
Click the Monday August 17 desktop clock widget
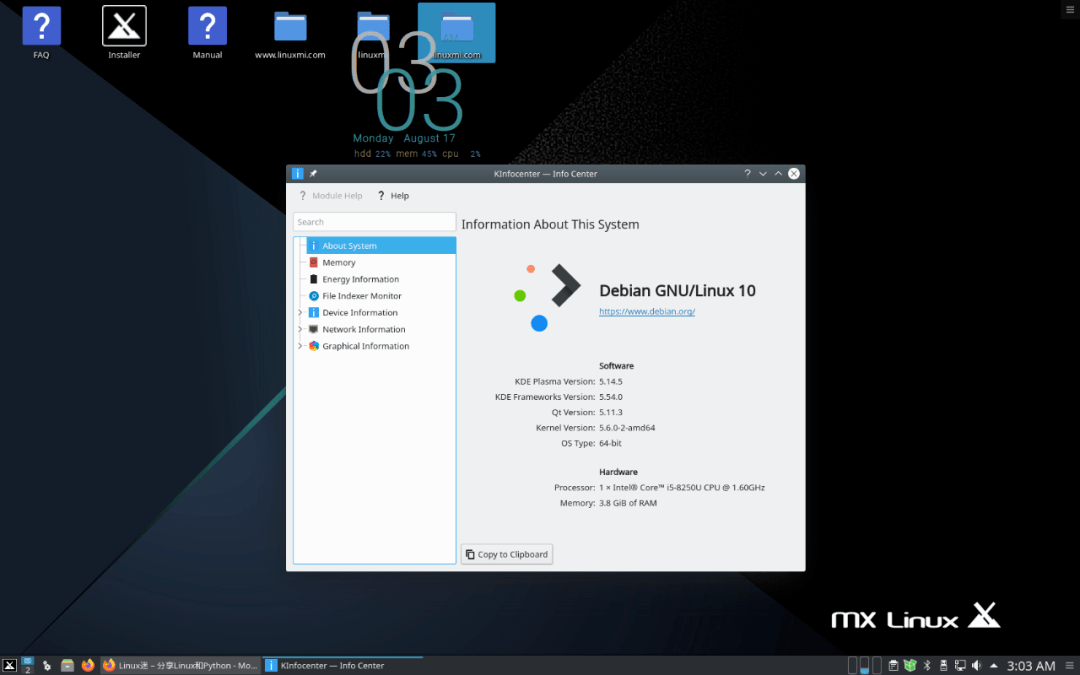coord(404,138)
